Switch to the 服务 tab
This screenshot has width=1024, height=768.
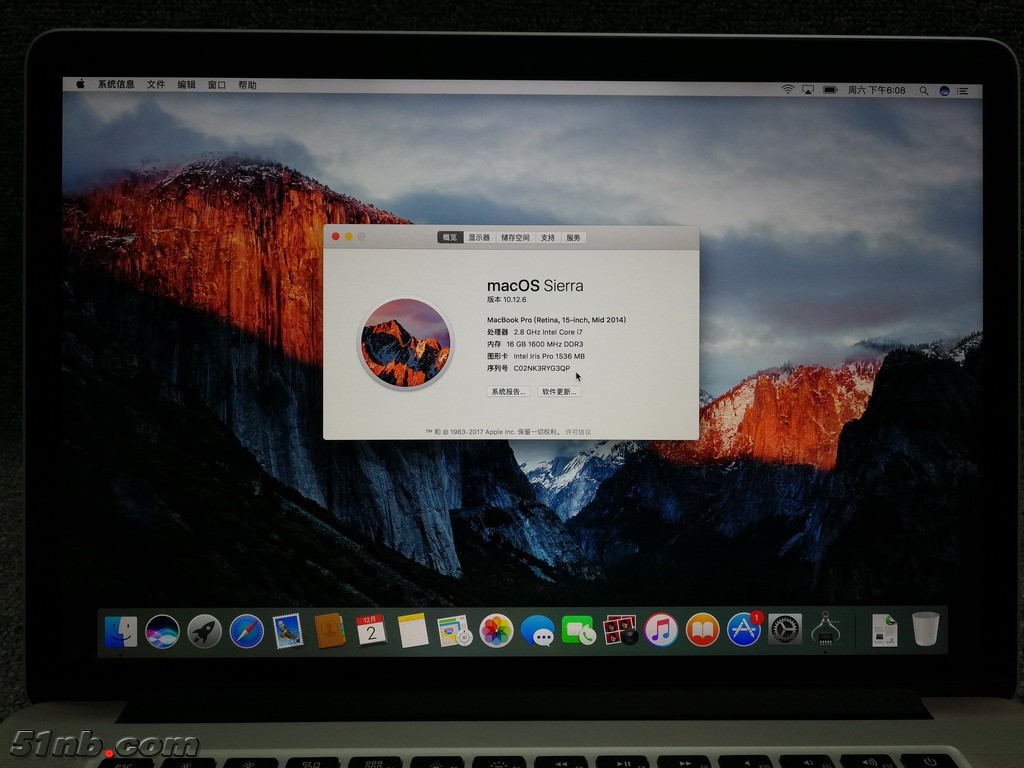[x=573, y=238]
